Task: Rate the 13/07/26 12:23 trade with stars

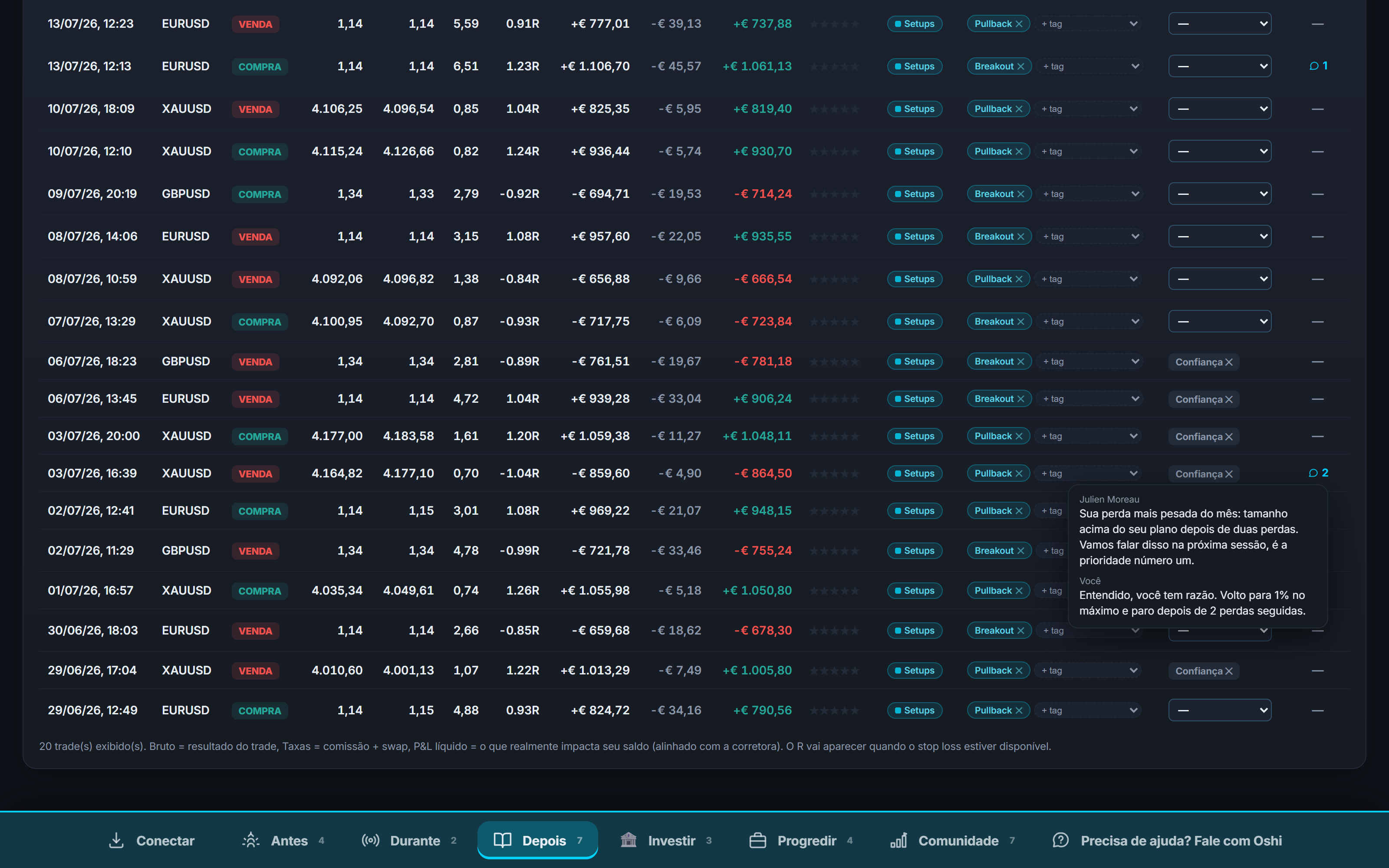Action: [x=835, y=24]
